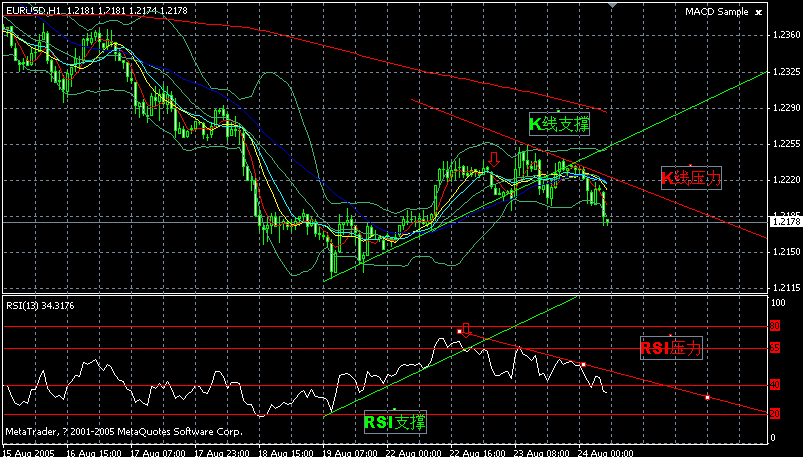The width and height of the screenshot is (803, 457).
Task: Click the 1.2220 price axis label
Action: [788, 180]
